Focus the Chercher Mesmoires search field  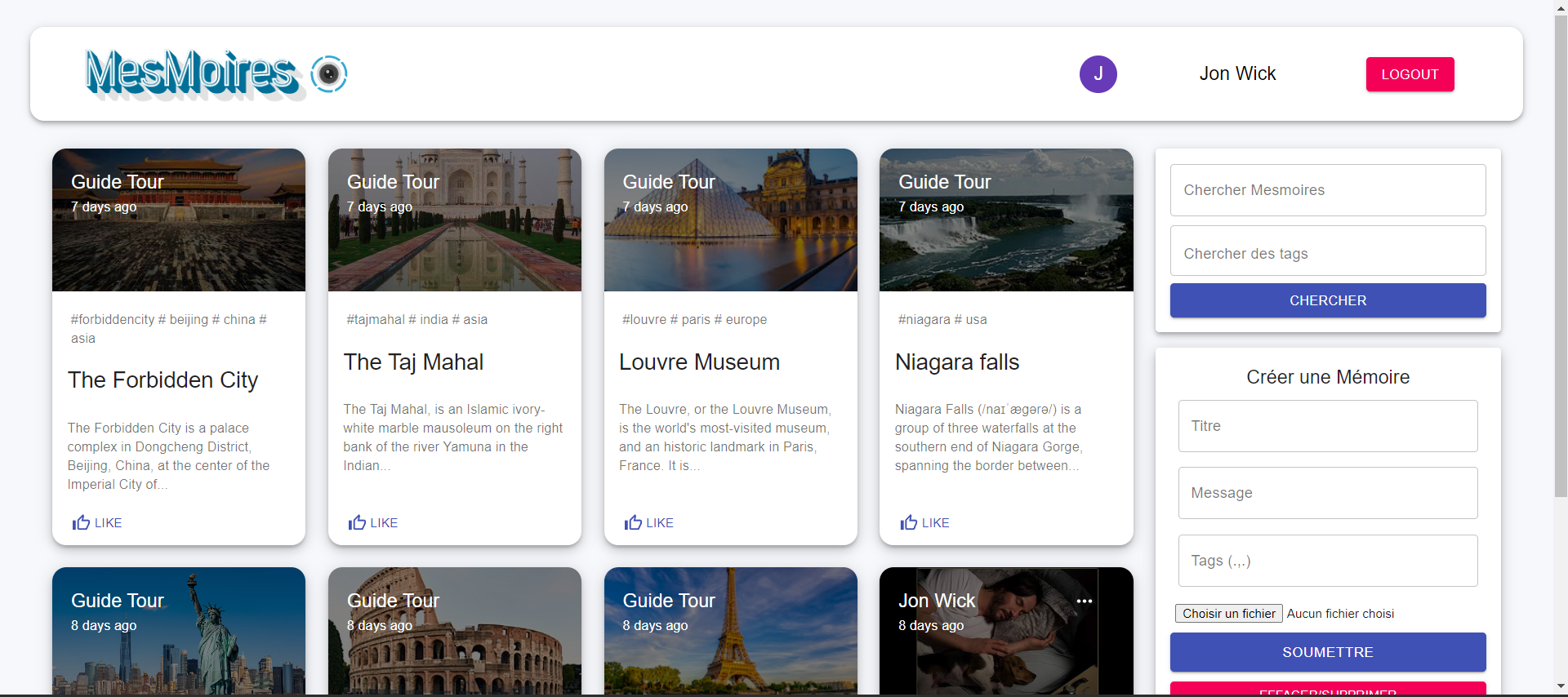pos(1328,190)
